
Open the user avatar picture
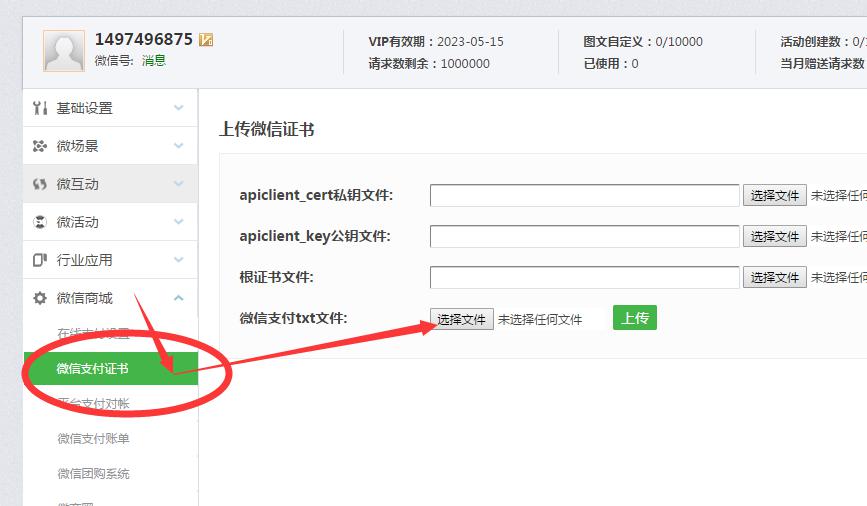click(64, 50)
